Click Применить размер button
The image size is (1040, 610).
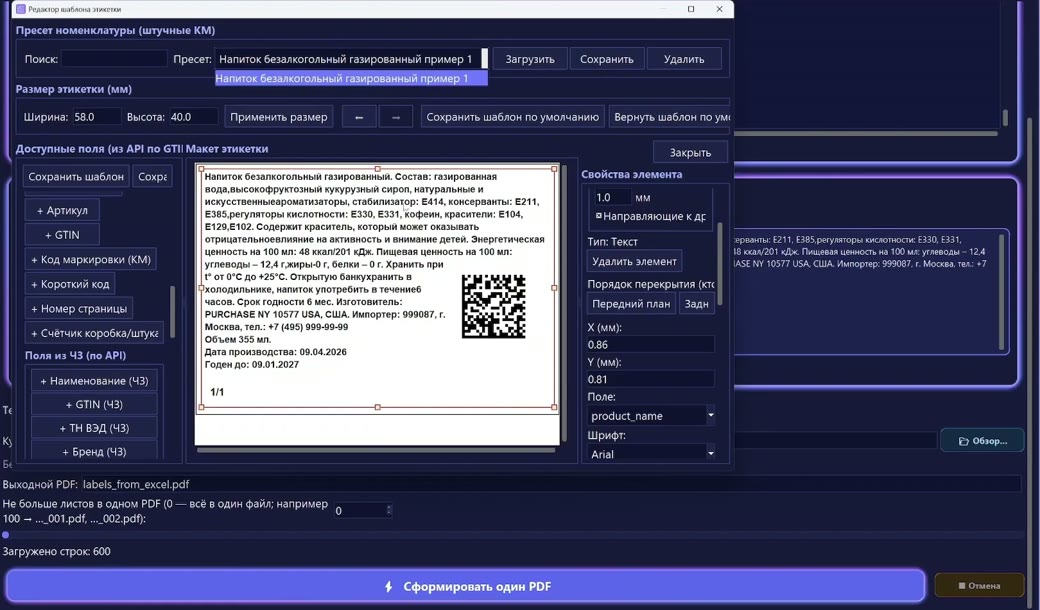point(279,117)
